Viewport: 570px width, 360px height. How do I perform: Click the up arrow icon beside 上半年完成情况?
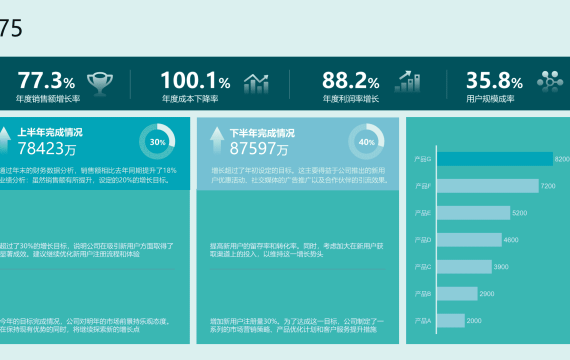4,140
